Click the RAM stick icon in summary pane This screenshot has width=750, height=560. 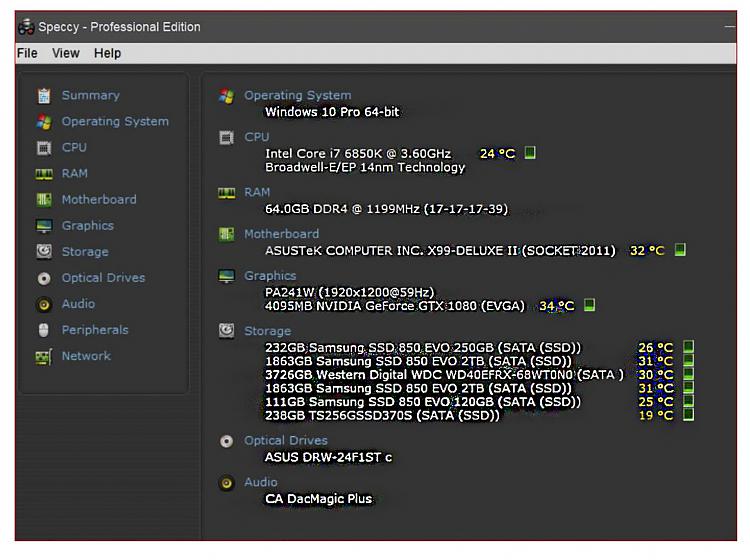click(226, 193)
